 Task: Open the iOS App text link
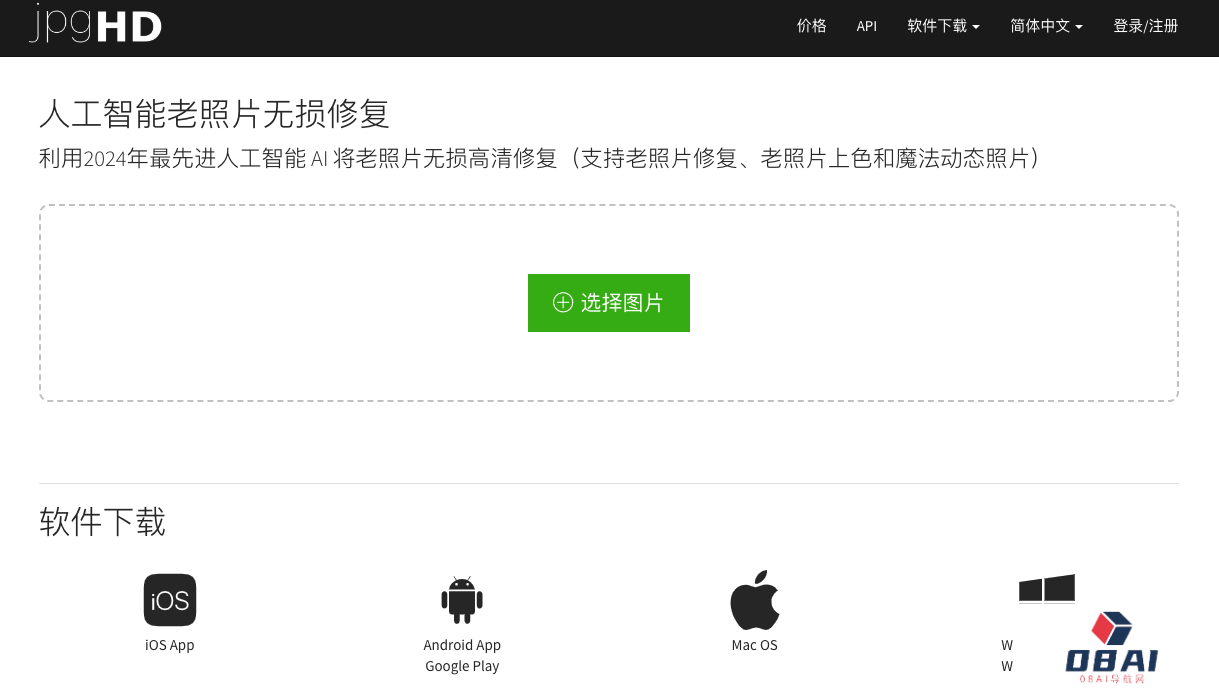pos(170,645)
